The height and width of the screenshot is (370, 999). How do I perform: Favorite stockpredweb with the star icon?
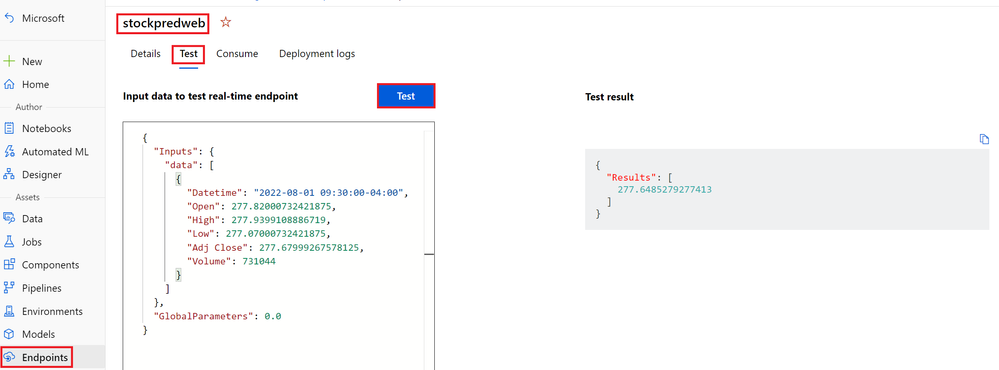tap(226, 22)
